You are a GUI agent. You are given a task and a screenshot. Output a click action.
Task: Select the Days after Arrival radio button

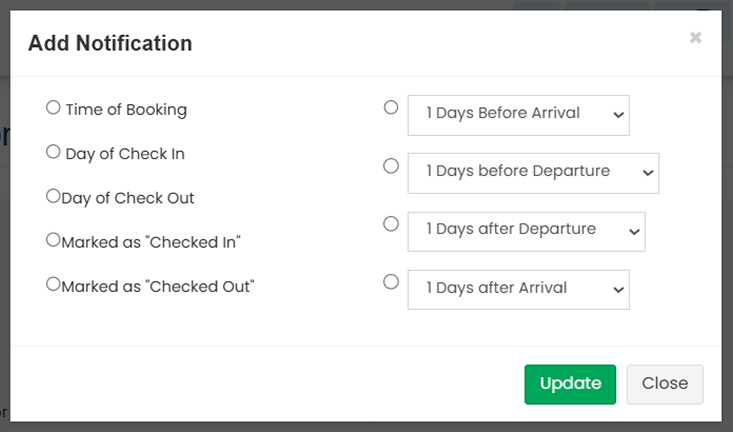point(391,282)
